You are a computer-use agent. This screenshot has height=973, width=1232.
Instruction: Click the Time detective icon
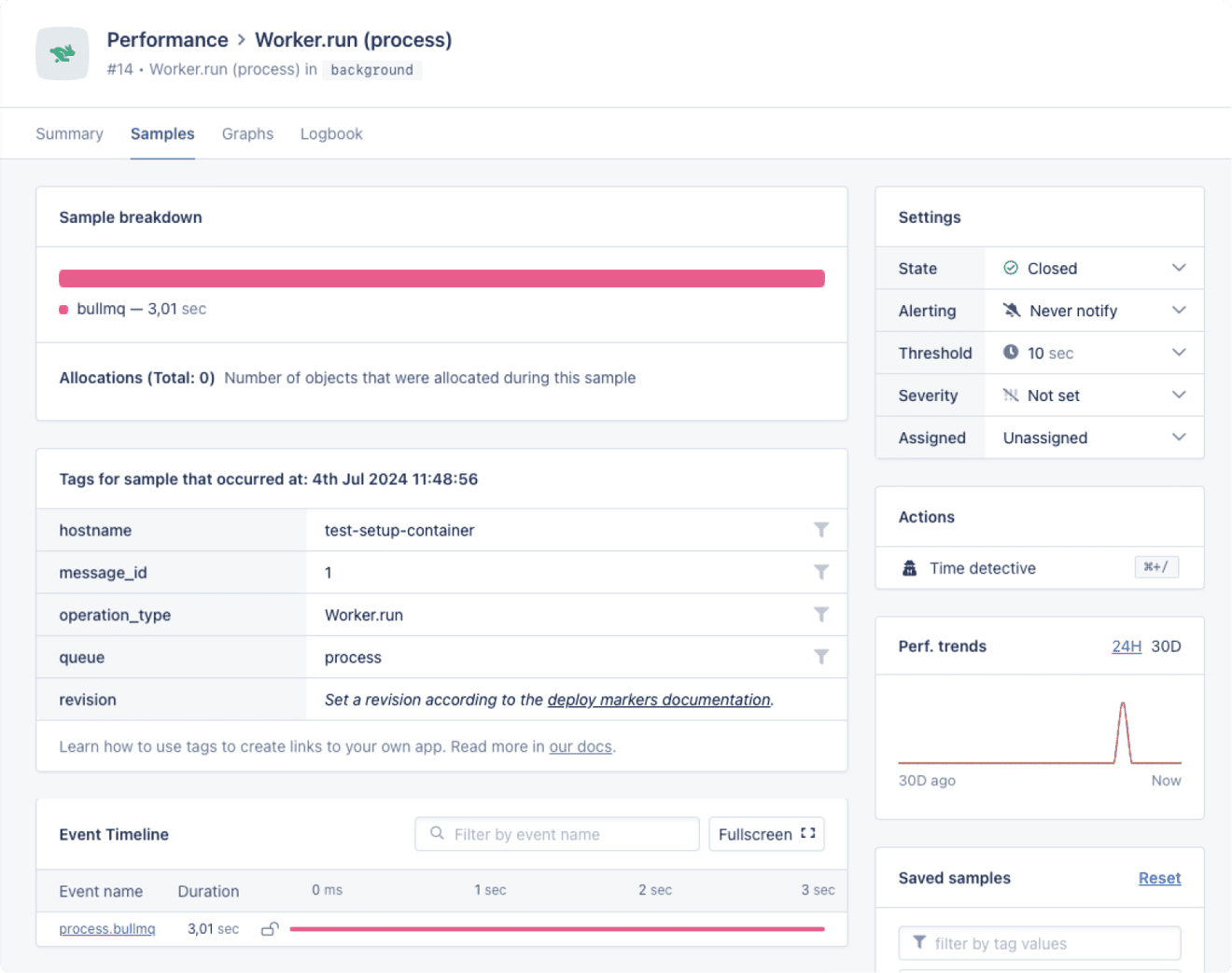click(910, 568)
